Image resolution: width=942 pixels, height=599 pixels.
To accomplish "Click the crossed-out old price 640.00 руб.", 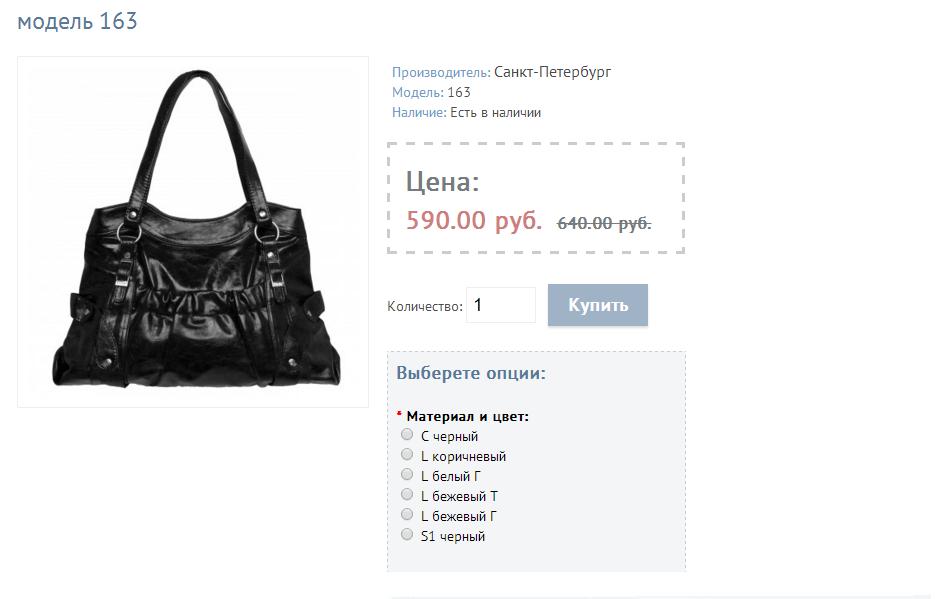I will (x=604, y=223).
